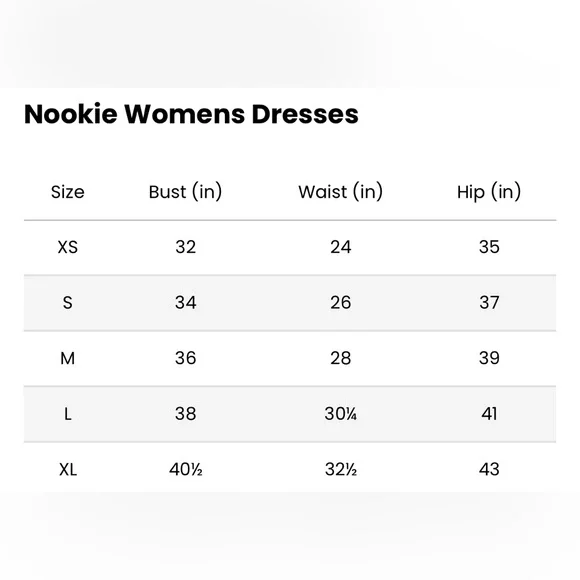Select the XS hip value 35
Screen dimensions: 580x580
[489, 247]
